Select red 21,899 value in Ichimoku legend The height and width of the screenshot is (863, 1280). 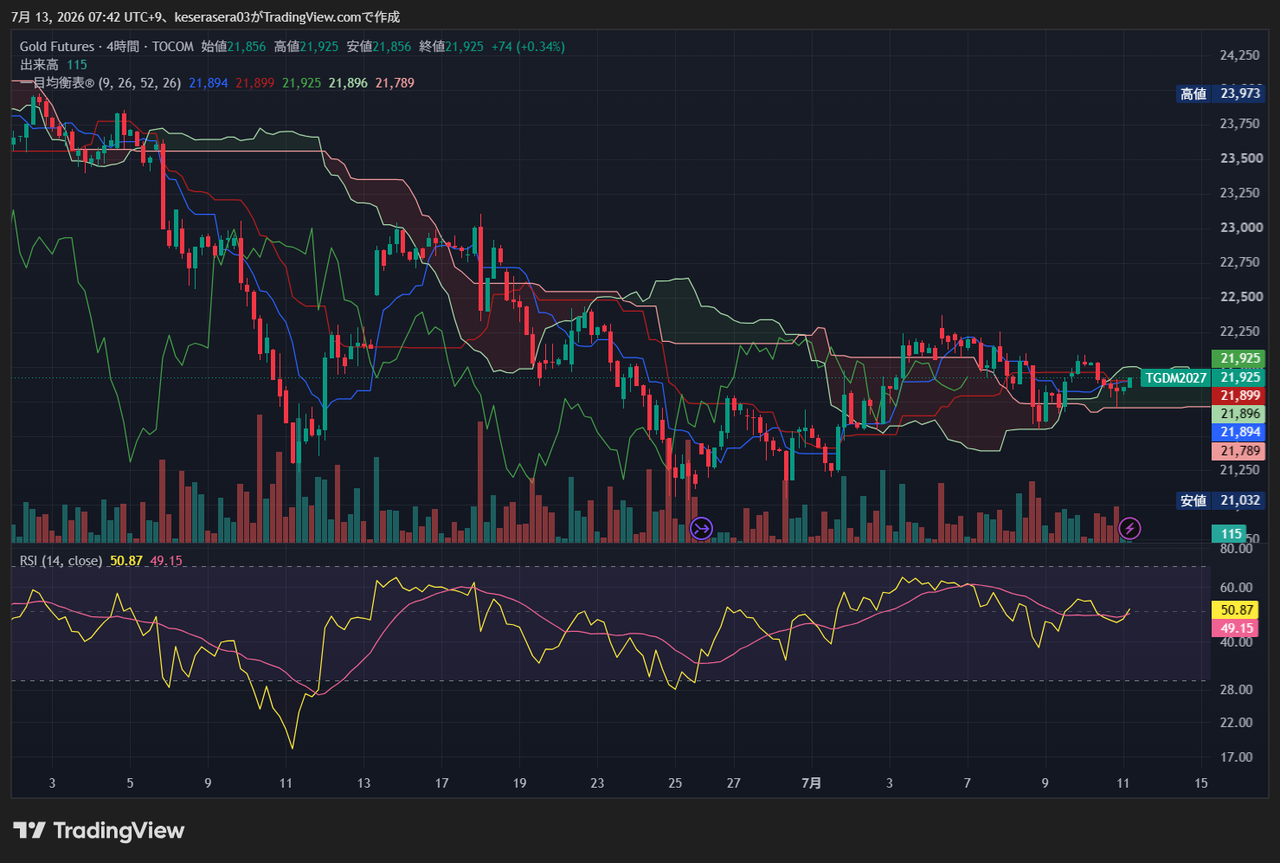[255, 83]
